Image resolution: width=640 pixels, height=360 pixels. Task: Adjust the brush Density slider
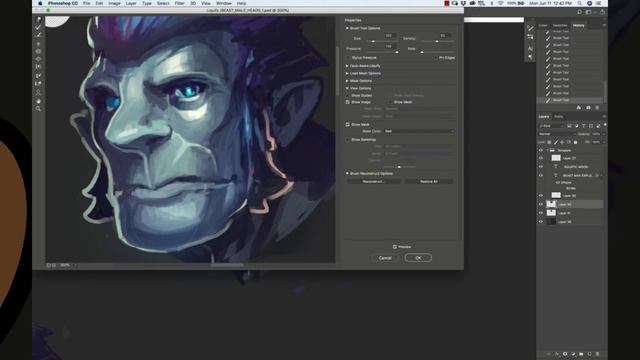[x=437, y=41]
